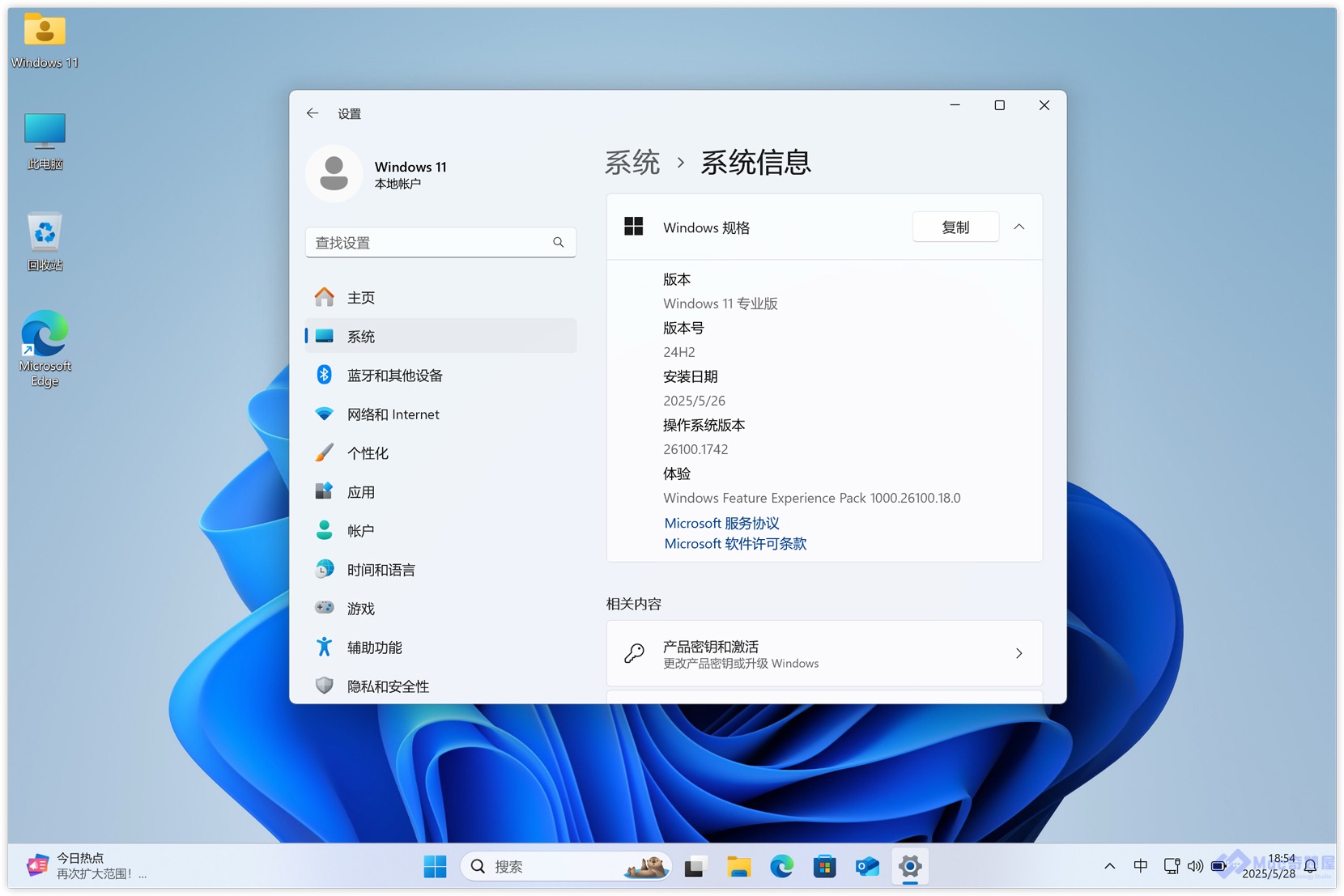This screenshot has width=1344, height=896.
Task: Open 网络和 Internet settings
Action: point(440,414)
